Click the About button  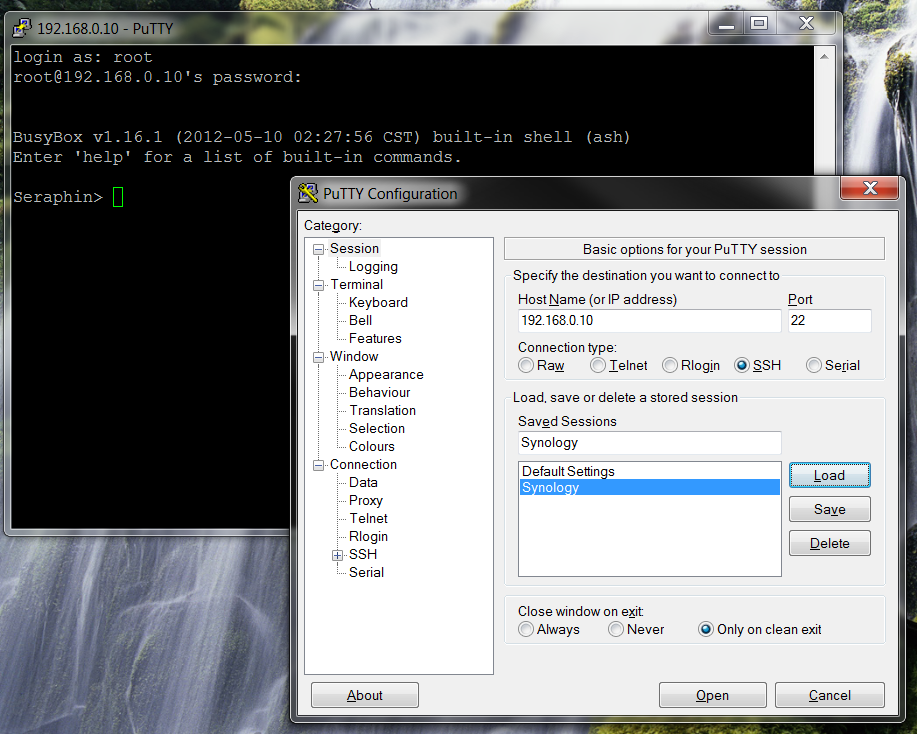point(364,695)
